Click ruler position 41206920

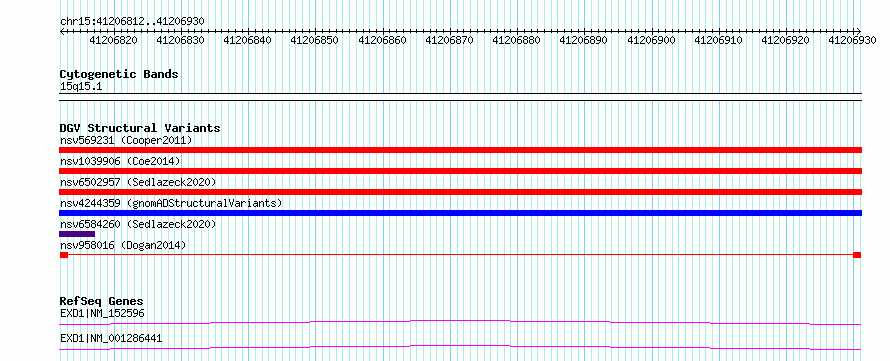785,40
